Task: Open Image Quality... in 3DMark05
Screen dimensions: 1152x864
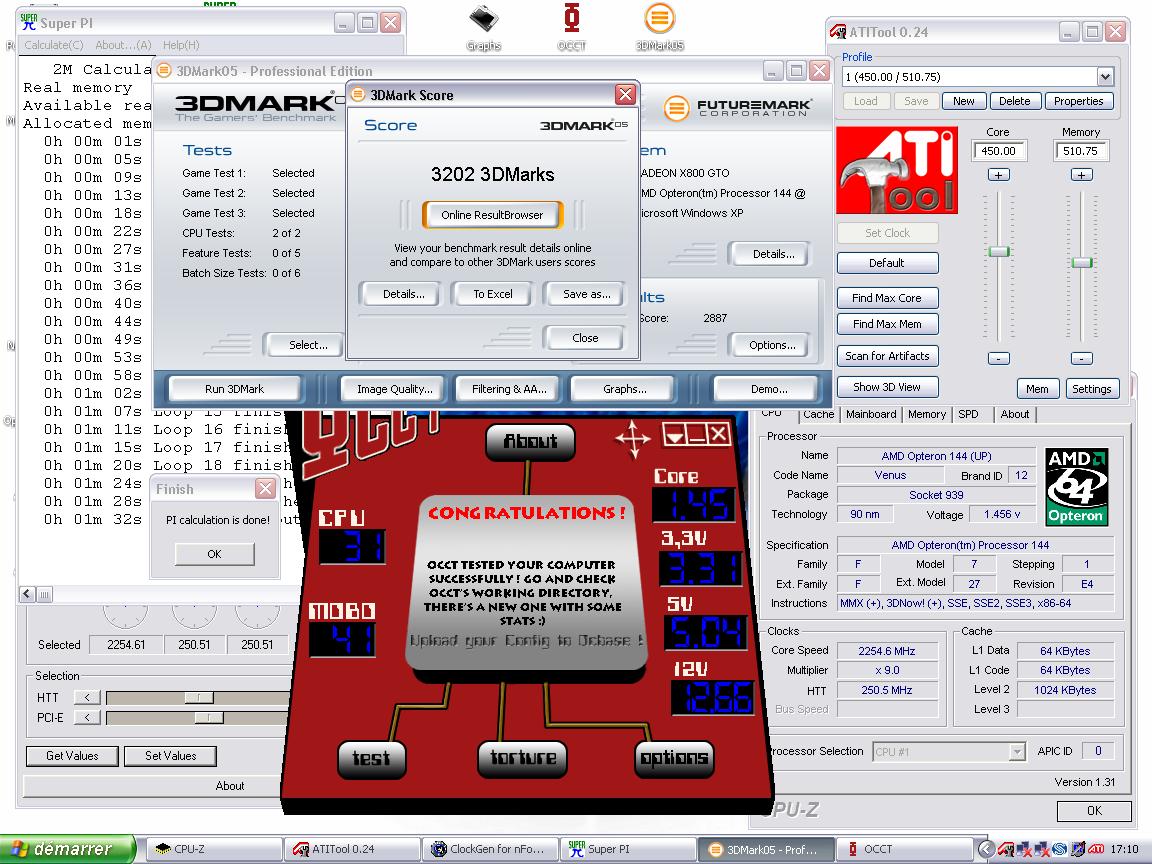Action: pos(395,389)
